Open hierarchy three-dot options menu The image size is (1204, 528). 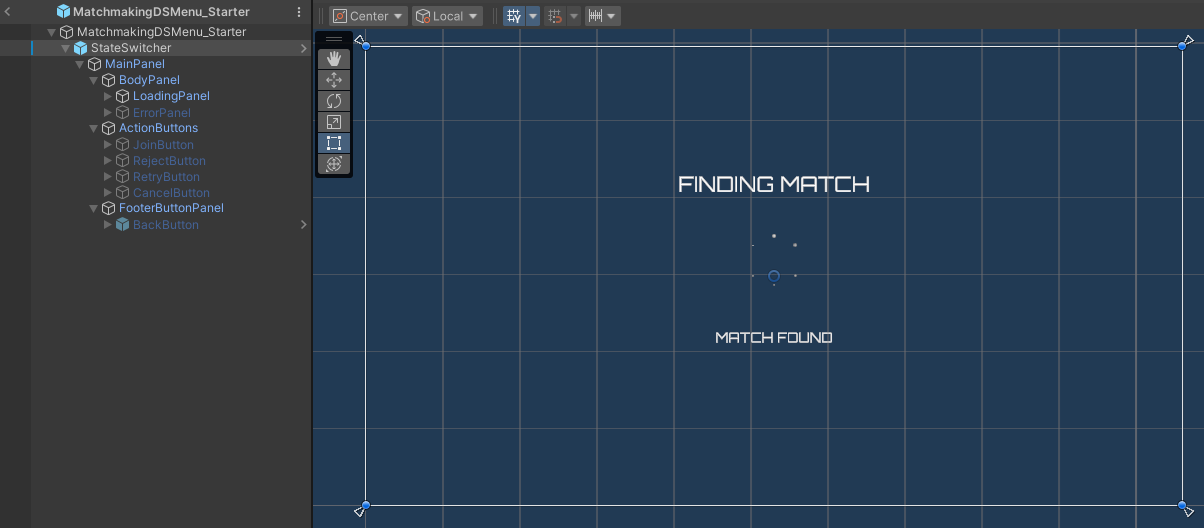(x=298, y=12)
